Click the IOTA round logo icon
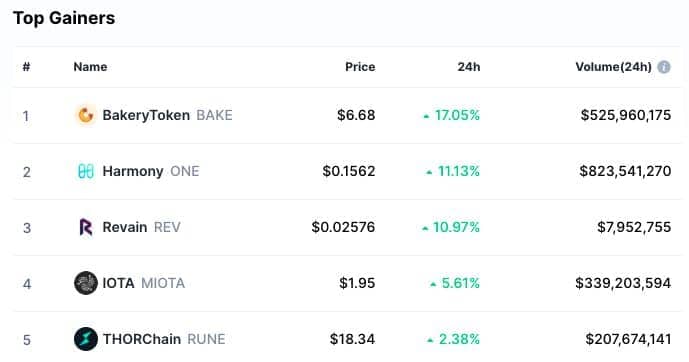The height and width of the screenshot is (362, 689). click(x=86, y=283)
